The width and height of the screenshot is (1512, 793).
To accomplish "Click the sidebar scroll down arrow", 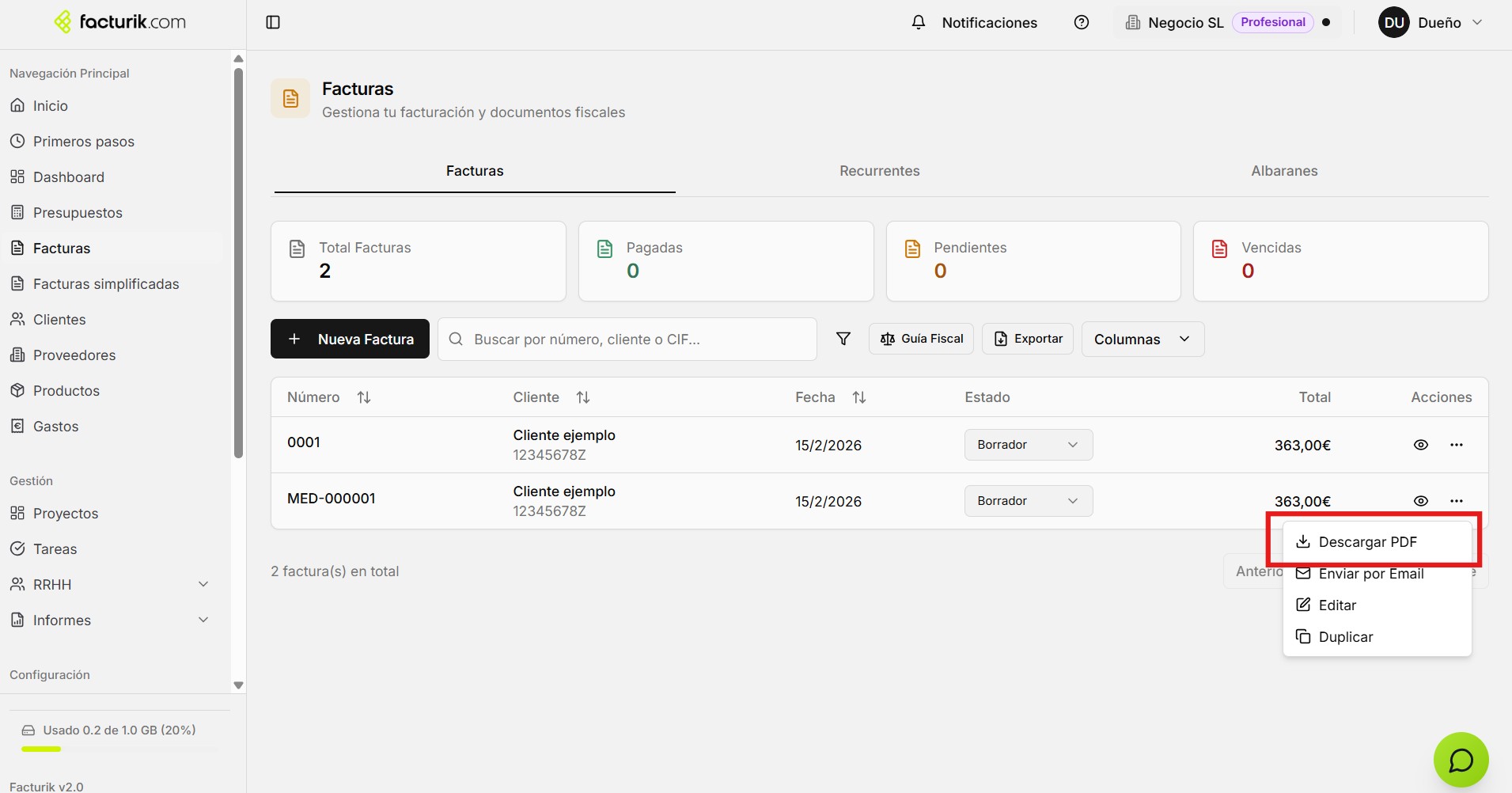I will pos(238,685).
